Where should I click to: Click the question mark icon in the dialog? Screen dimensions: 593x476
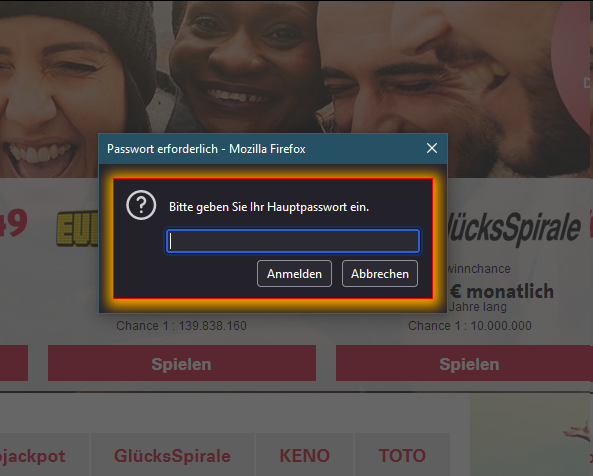pyautogui.click(x=141, y=205)
